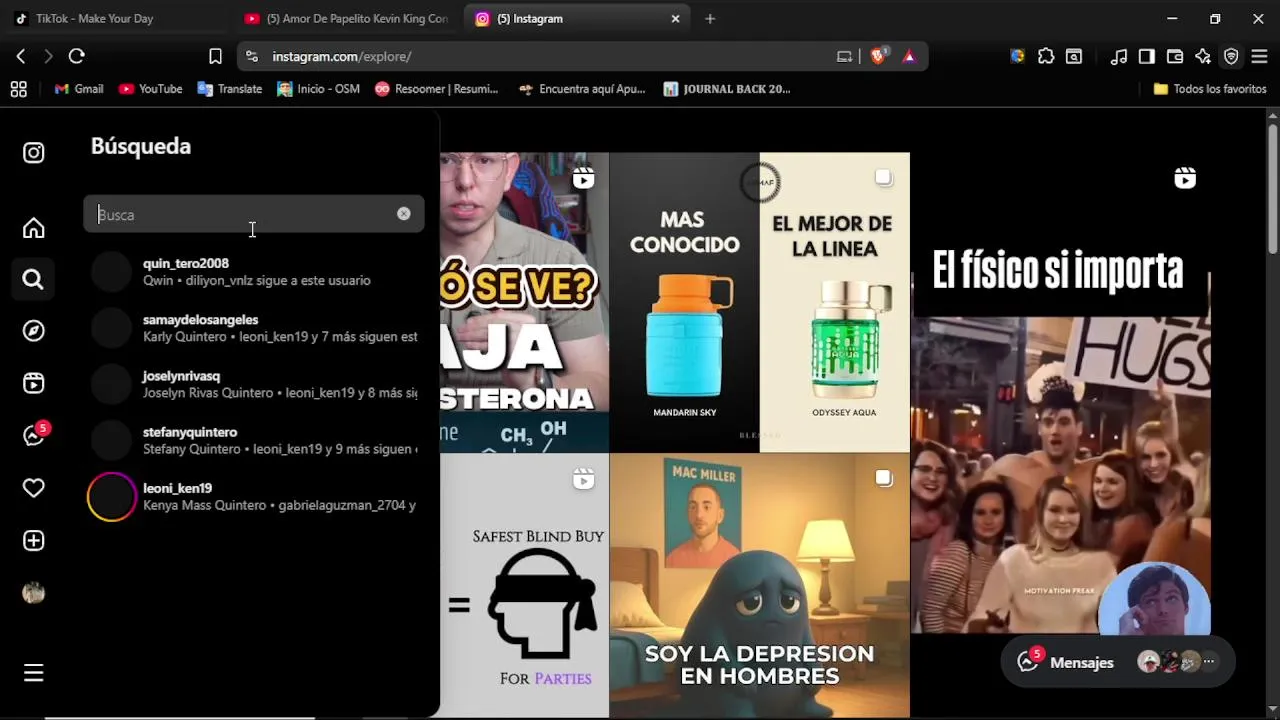Open the Todos los favoritos folder
The height and width of the screenshot is (720, 1280).
1210,89
